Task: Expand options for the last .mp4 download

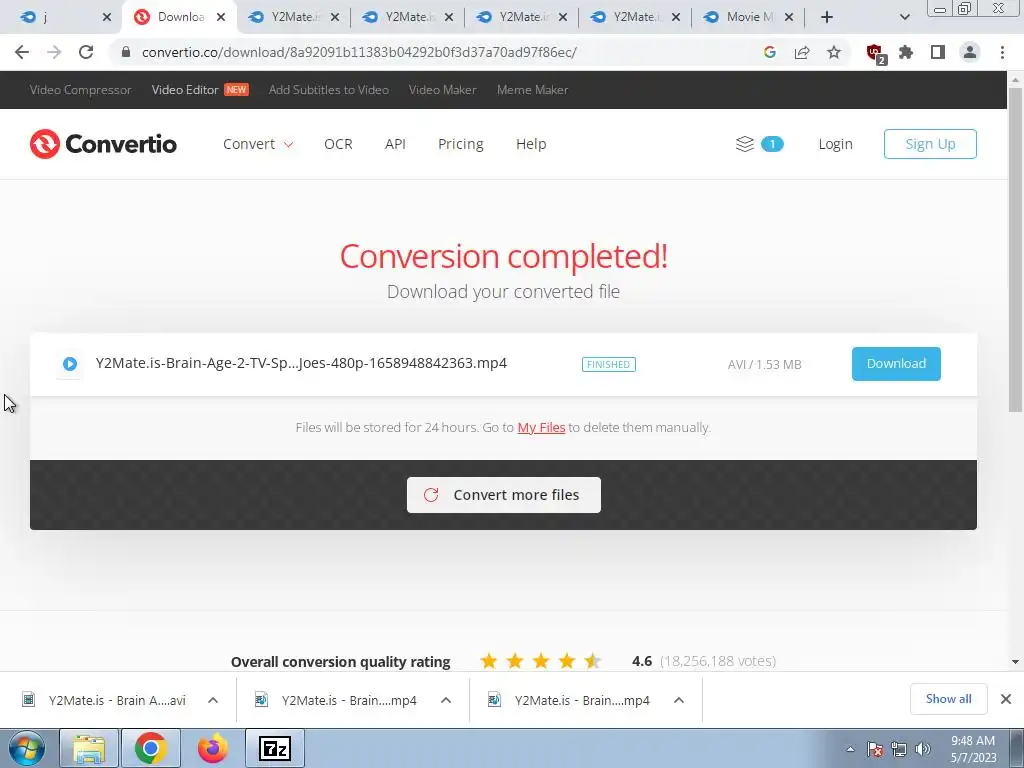Action: (x=679, y=700)
